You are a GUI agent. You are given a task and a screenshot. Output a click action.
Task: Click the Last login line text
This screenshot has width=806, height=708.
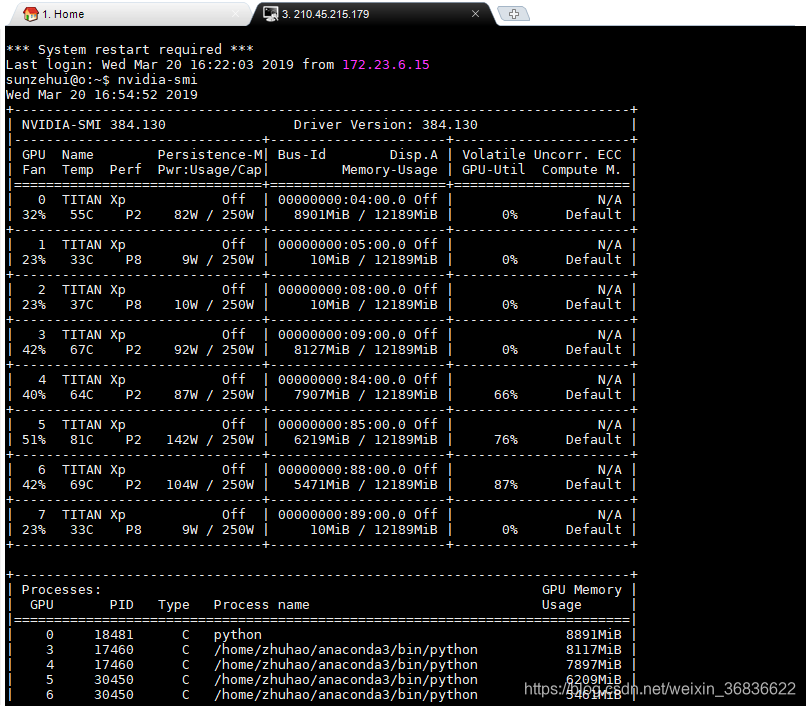pos(217,65)
